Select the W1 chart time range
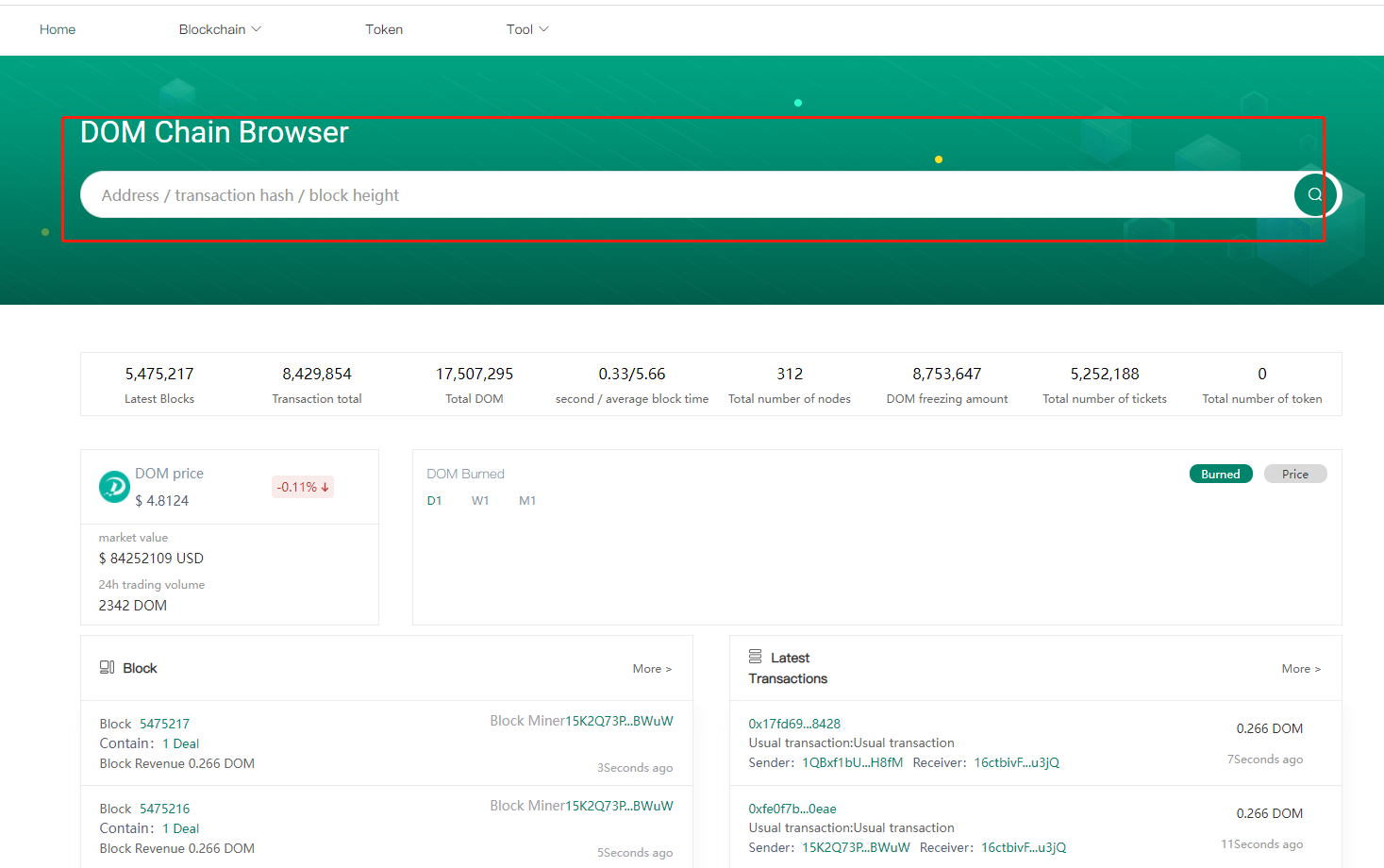The width and height of the screenshot is (1384, 868). pyautogui.click(x=480, y=501)
